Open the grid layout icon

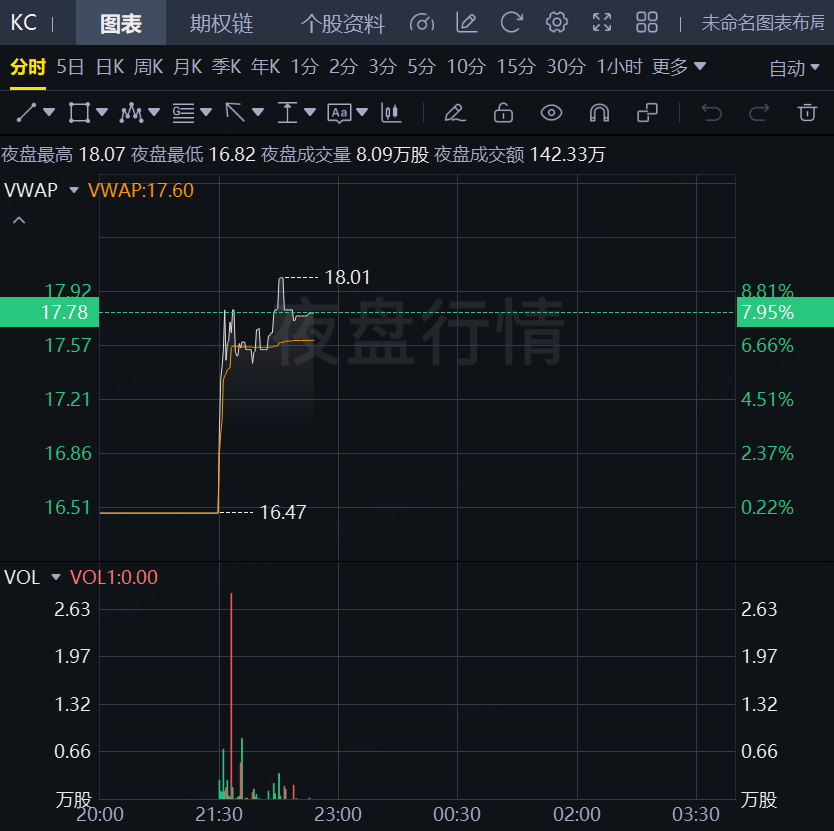coord(647,22)
